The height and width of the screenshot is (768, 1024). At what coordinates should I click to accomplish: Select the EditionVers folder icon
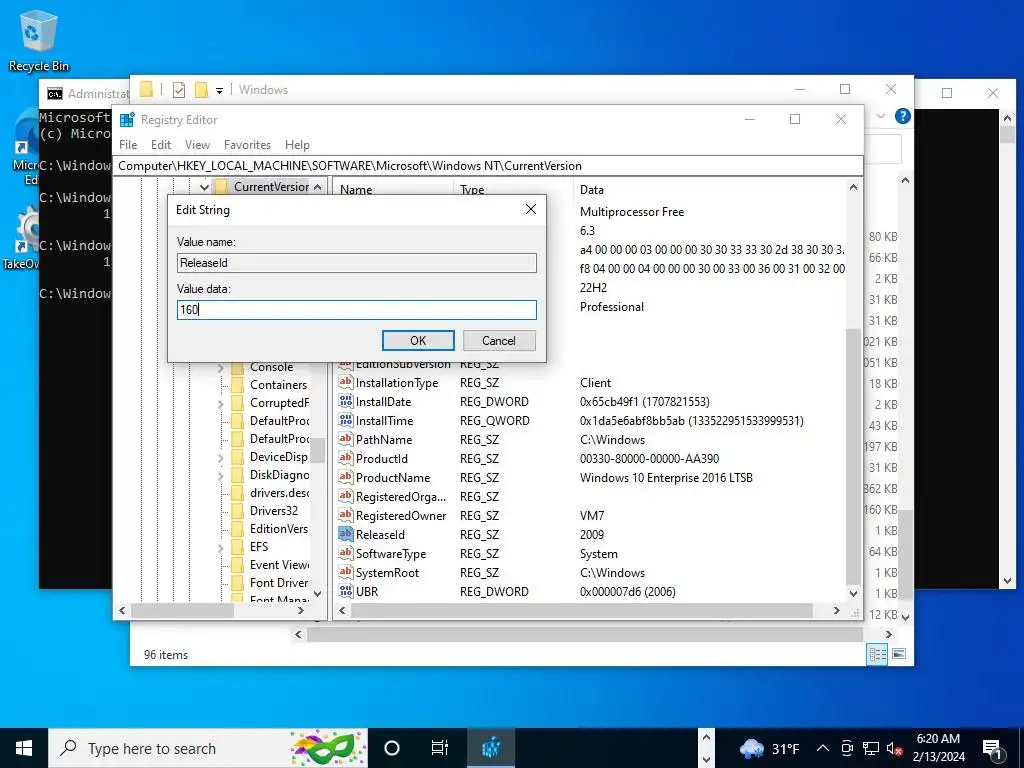pos(238,528)
